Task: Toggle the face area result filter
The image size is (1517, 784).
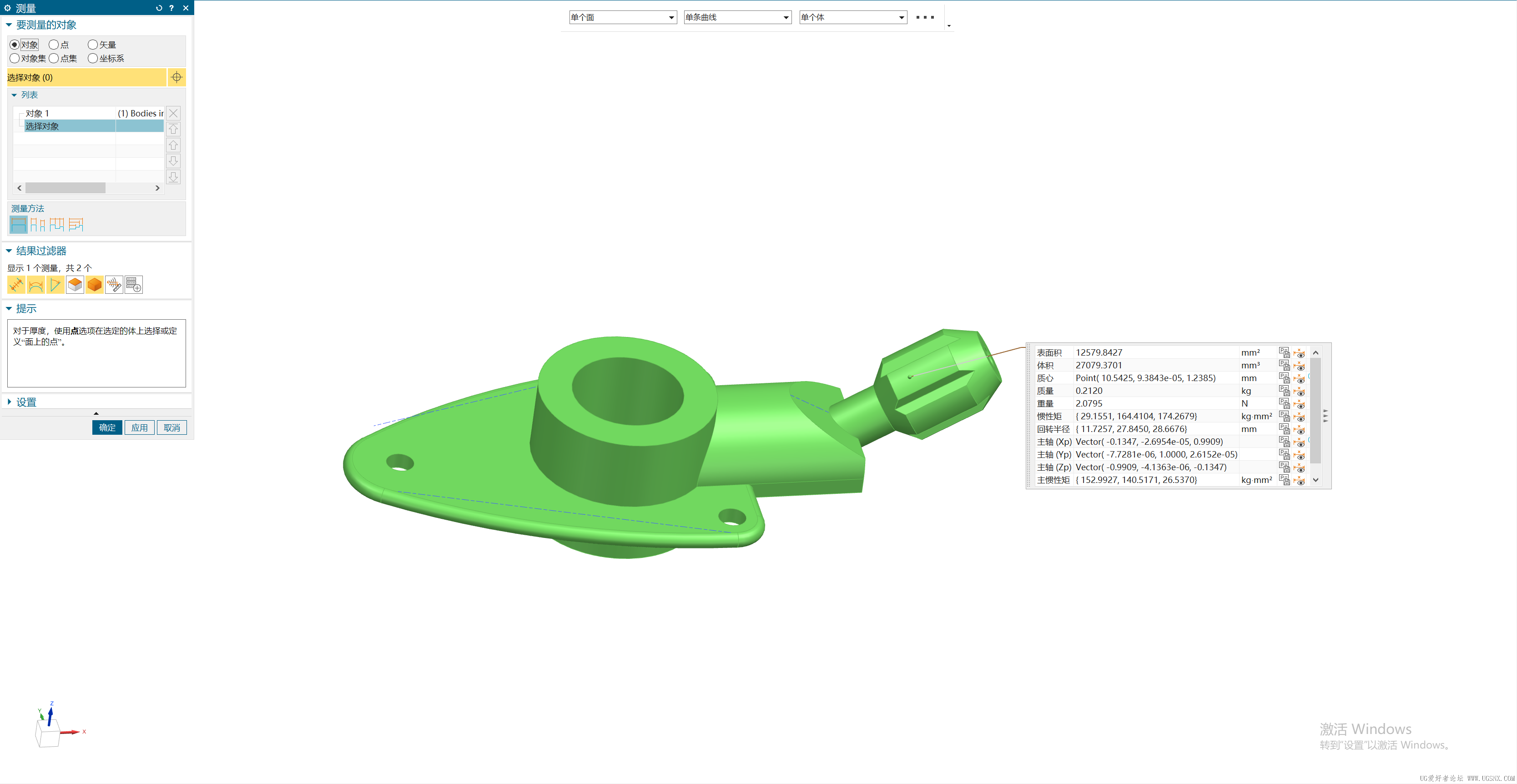Action: pyautogui.click(x=75, y=285)
